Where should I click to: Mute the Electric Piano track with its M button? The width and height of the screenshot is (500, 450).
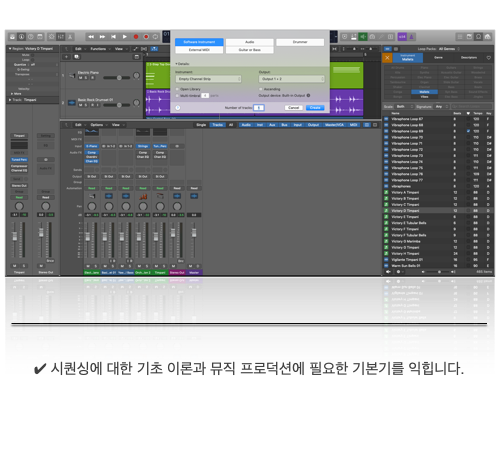point(80,78)
